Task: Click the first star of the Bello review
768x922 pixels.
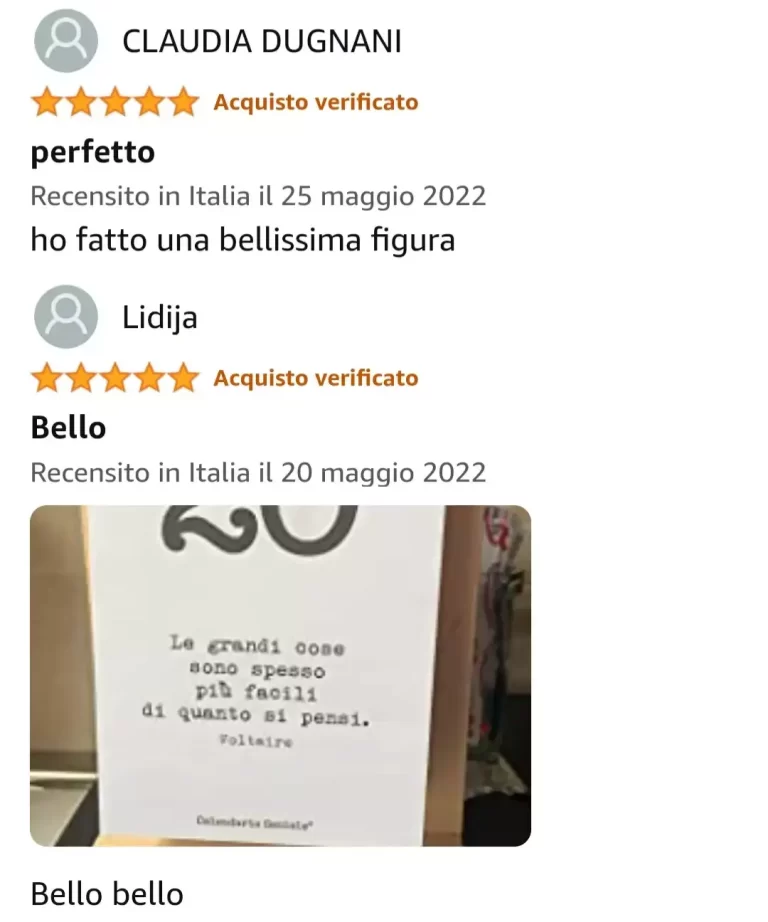Action: 47,378
